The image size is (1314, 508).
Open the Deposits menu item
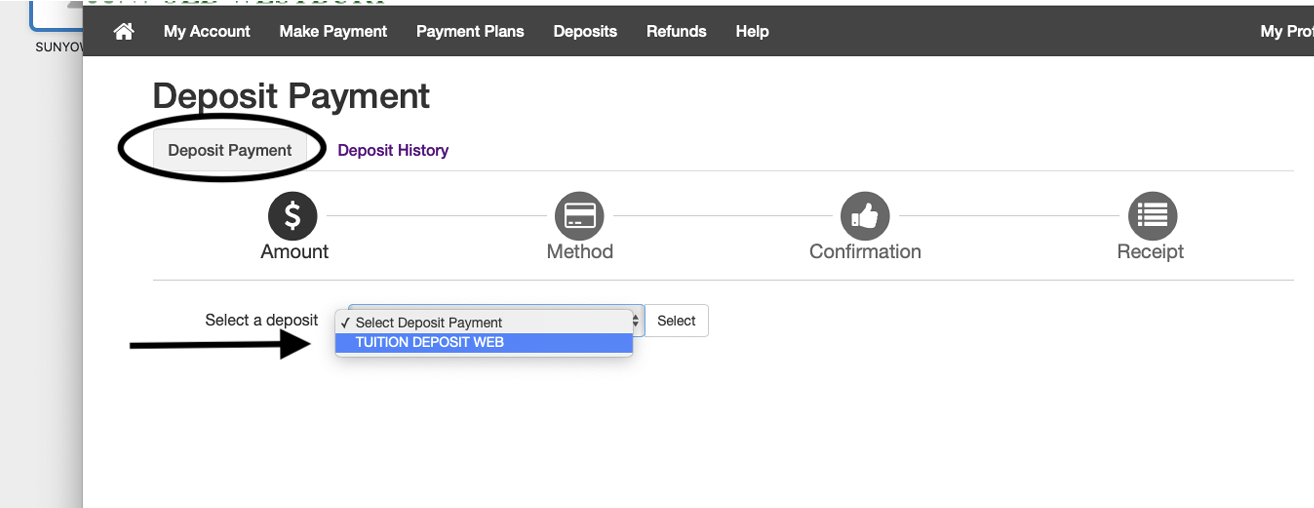(585, 31)
